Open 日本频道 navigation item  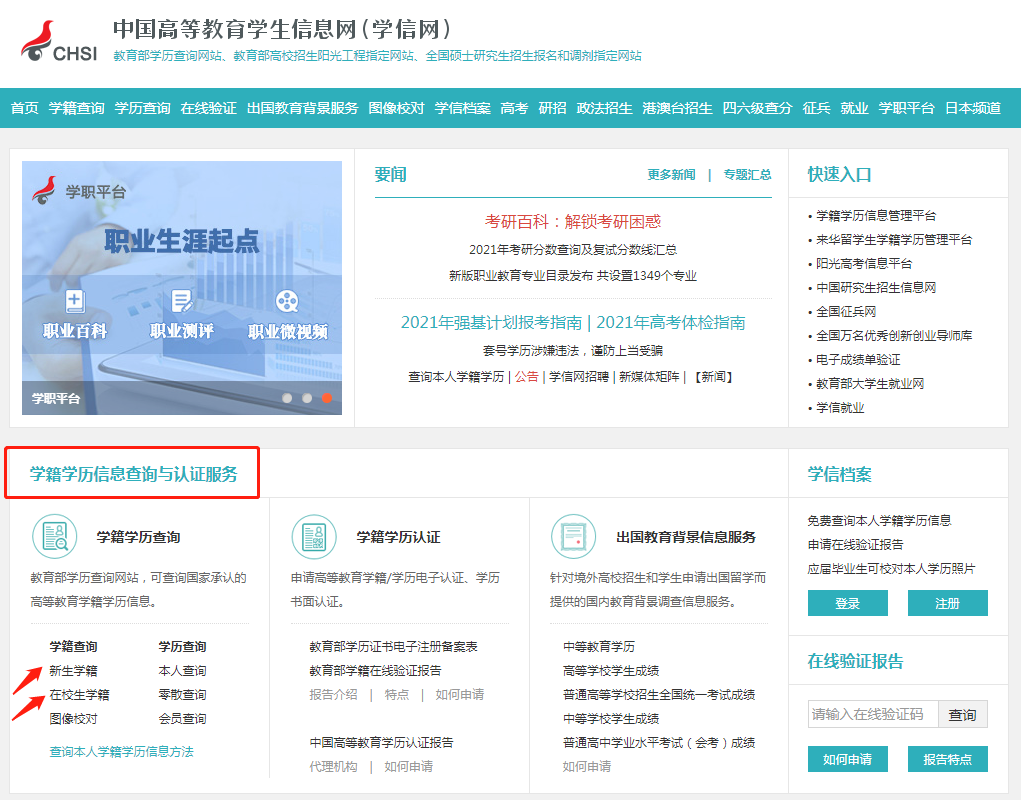click(x=973, y=108)
